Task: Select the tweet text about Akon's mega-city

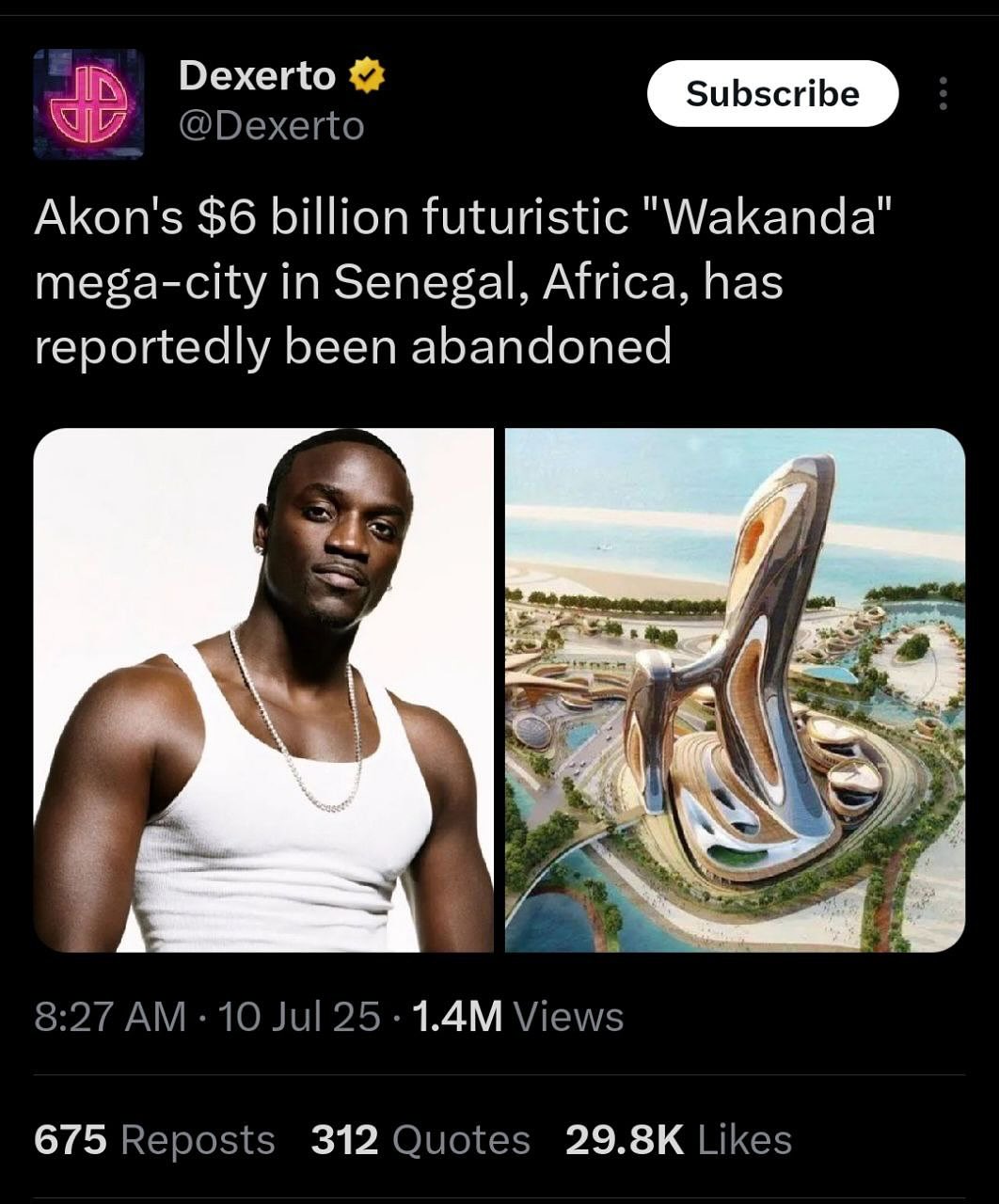Action: tap(461, 282)
